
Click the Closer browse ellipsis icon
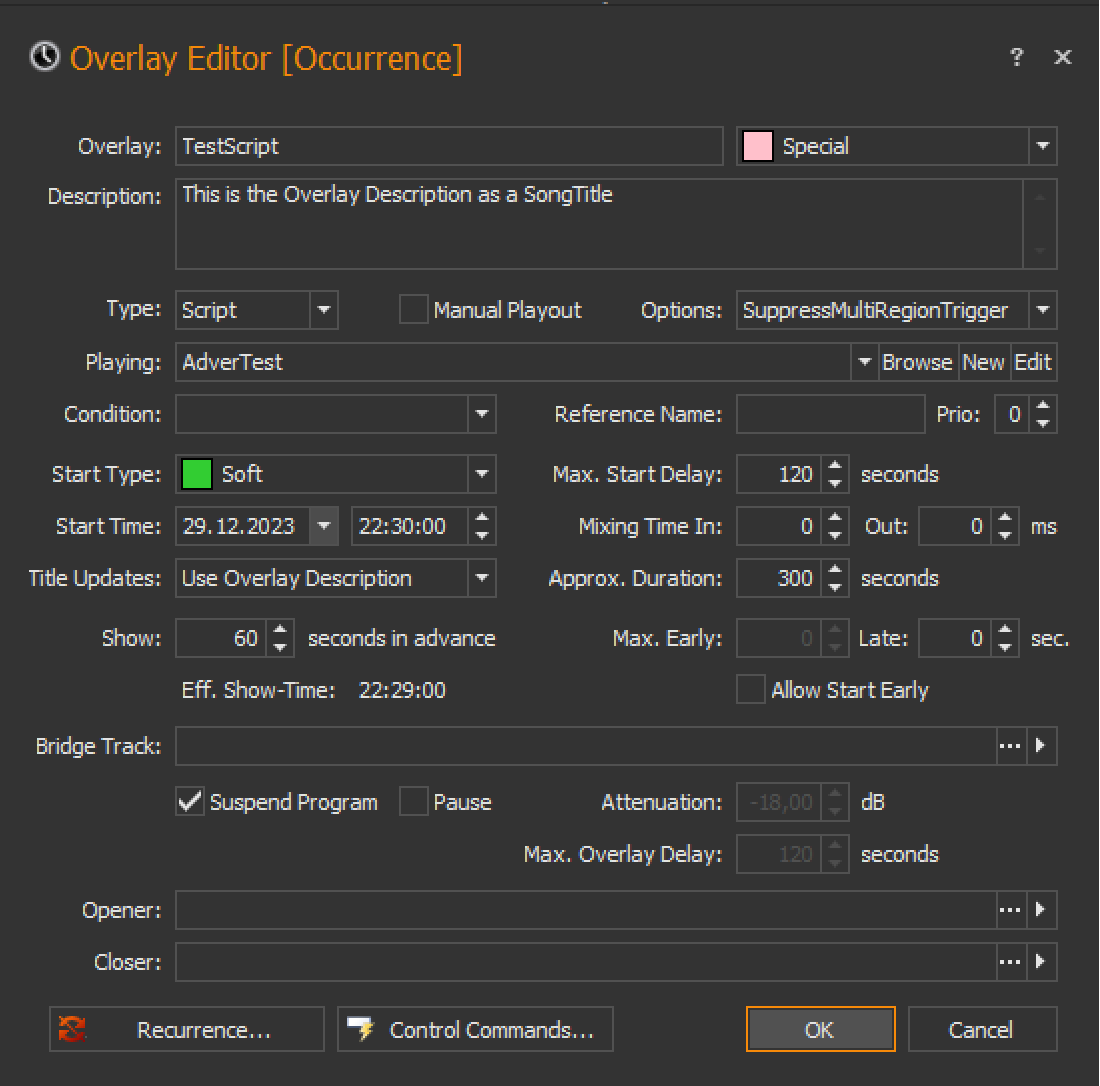[1010, 962]
